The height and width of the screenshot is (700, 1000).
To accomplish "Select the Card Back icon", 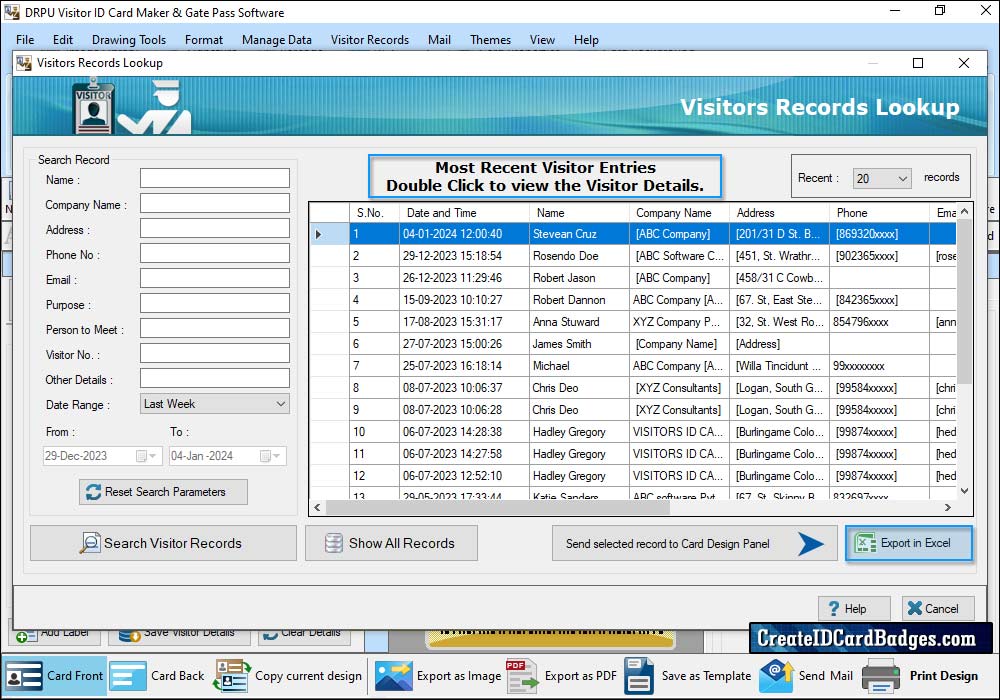I will tap(128, 676).
